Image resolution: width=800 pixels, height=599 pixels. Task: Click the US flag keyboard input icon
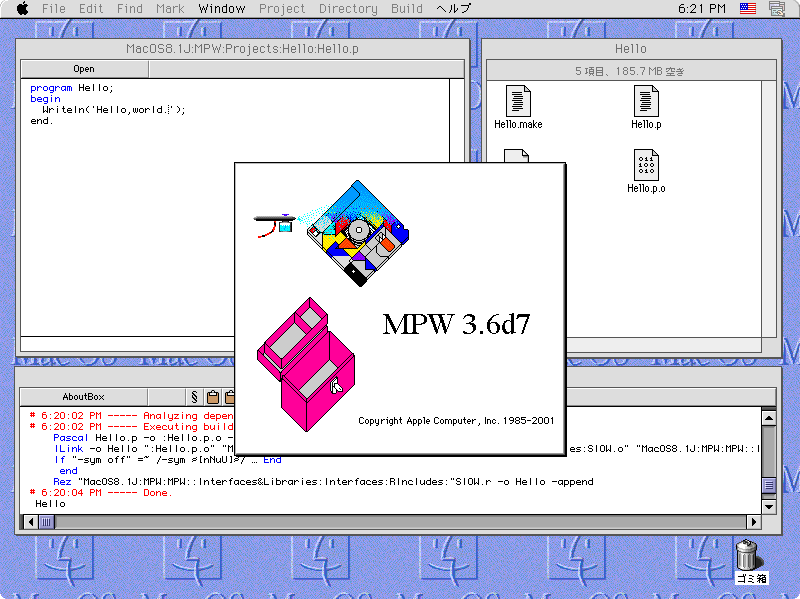point(747,8)
